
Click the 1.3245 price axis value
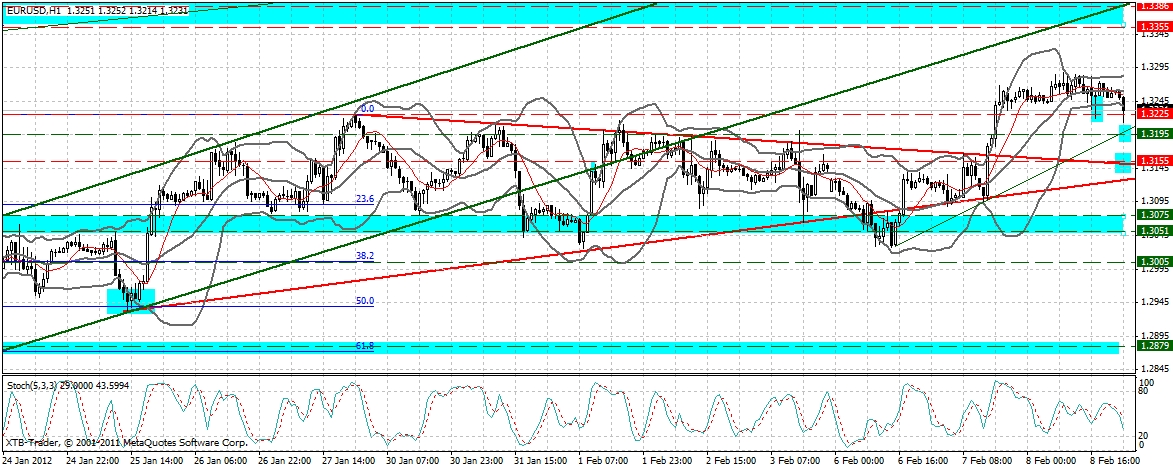coord(1154,101)
